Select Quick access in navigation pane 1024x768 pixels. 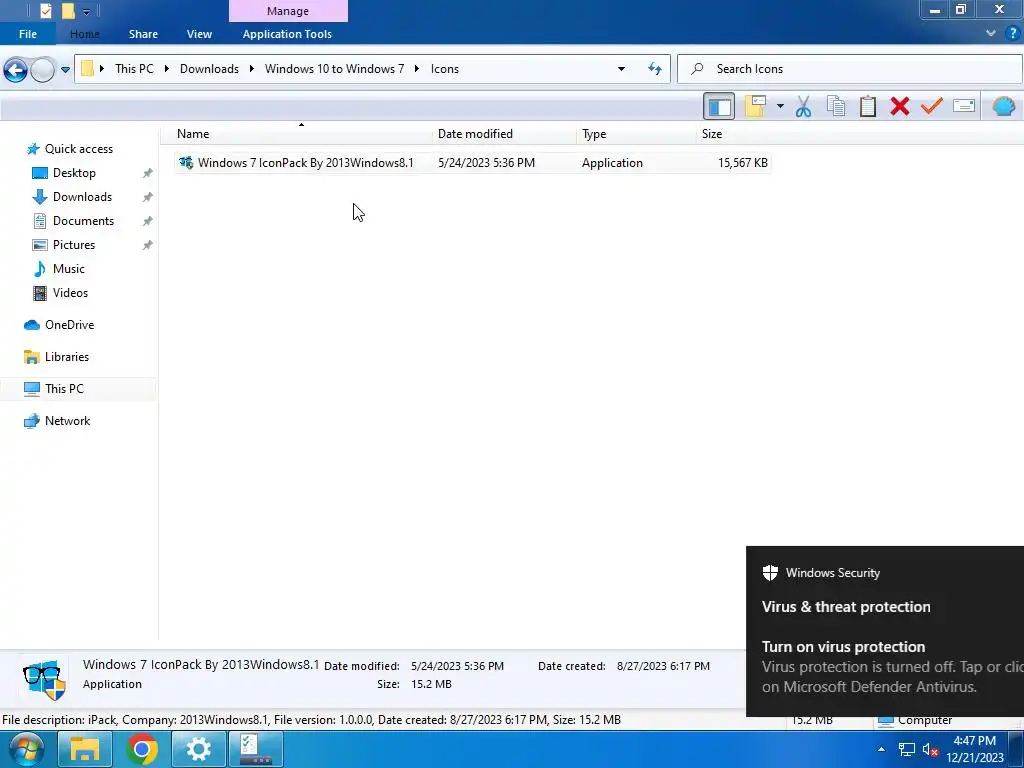tap(78, 149)
